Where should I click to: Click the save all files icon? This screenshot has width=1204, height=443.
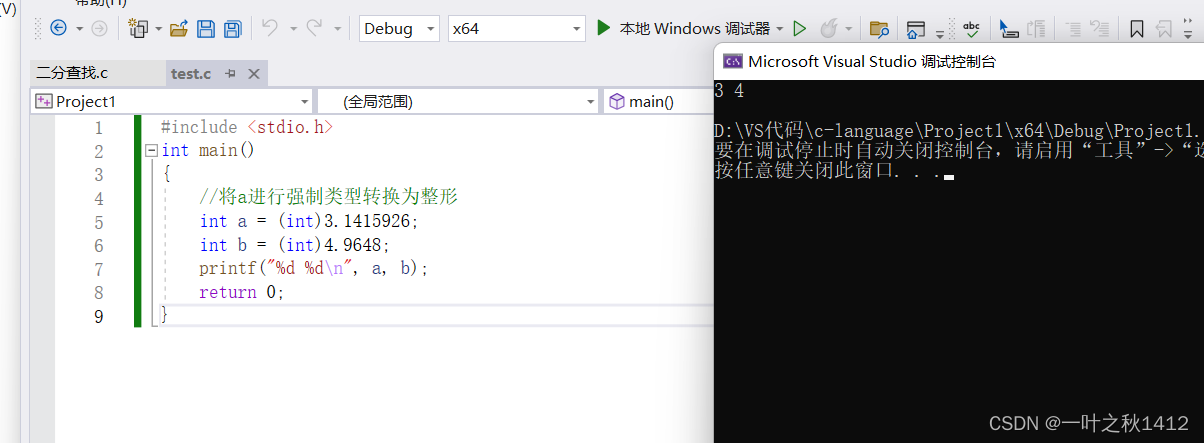click(233, 28)
